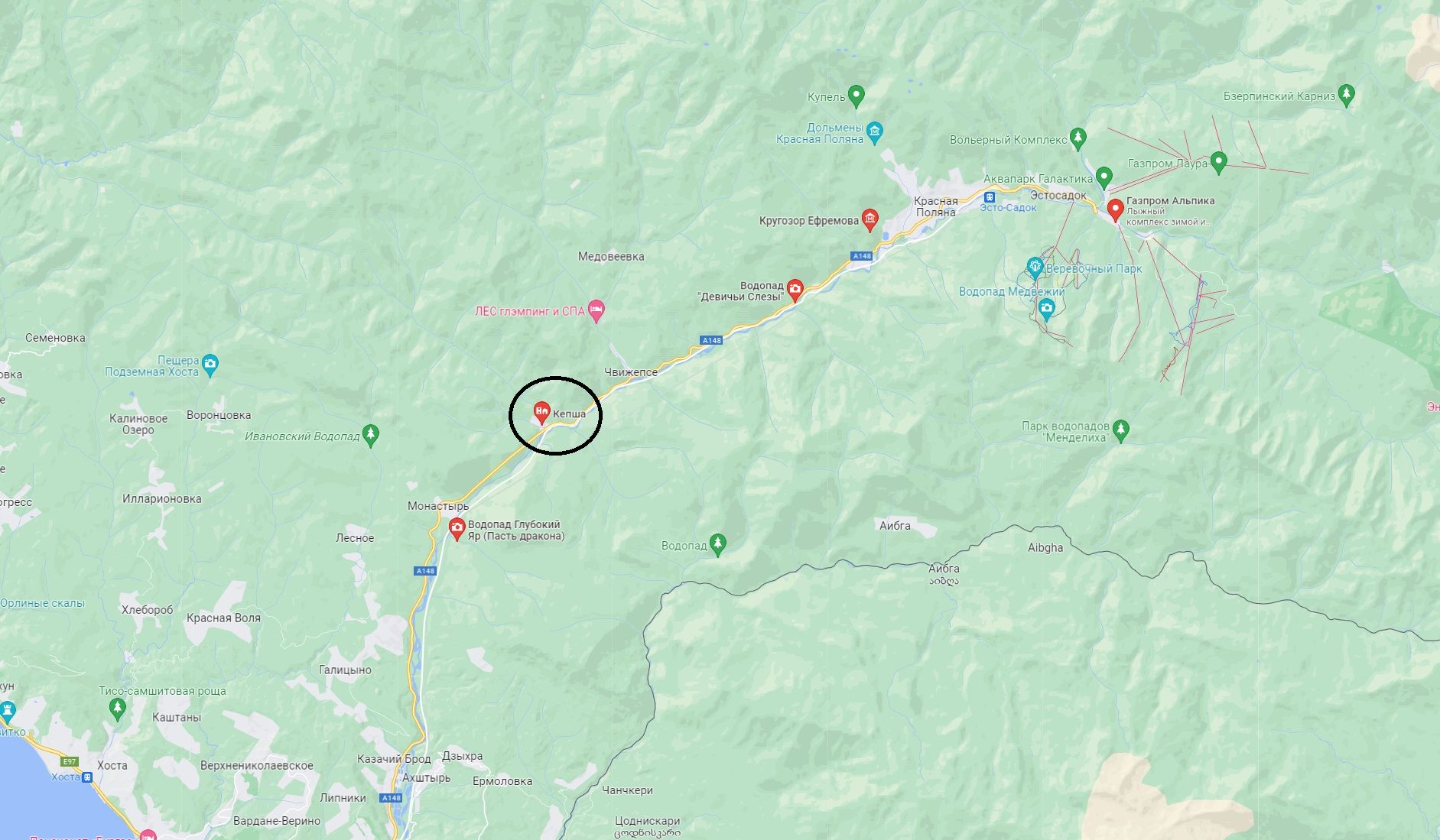
Task: Open the Газпром Альпика red location pin
Action: pyautogui.click(x=1115, y=209)
